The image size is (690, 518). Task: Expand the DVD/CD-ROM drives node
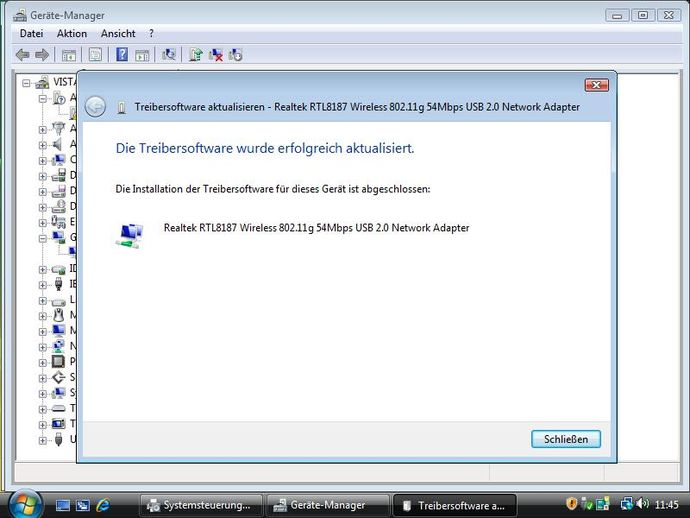coord(43,207)
